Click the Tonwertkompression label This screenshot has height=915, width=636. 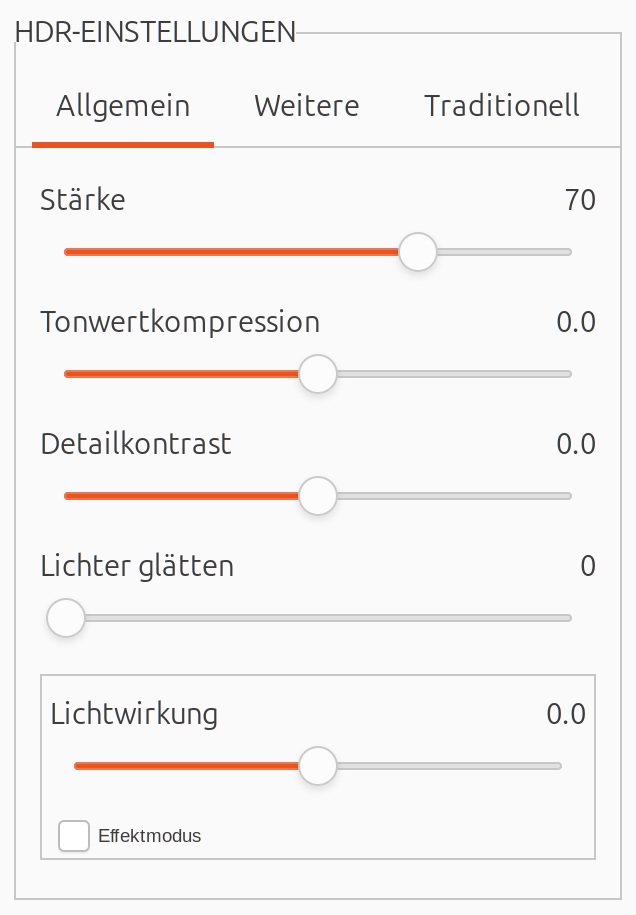point(180,322)
